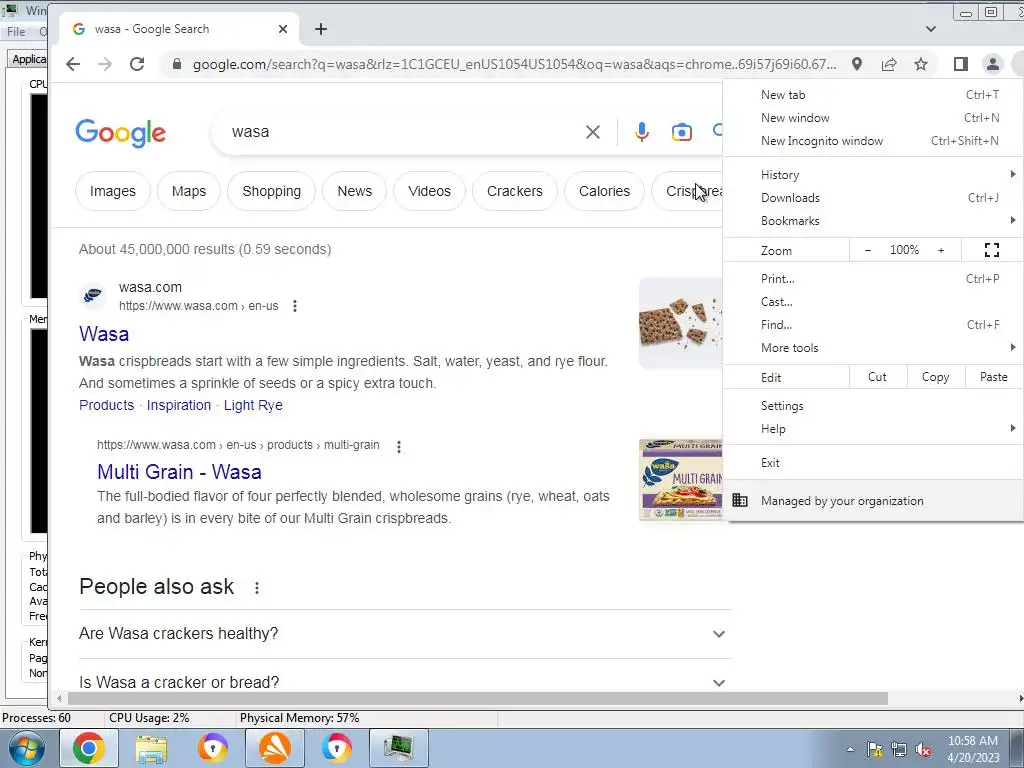Click the Task Manager taskbar icon
Viewport: 1024px width, 768px height.
point(398,748)
